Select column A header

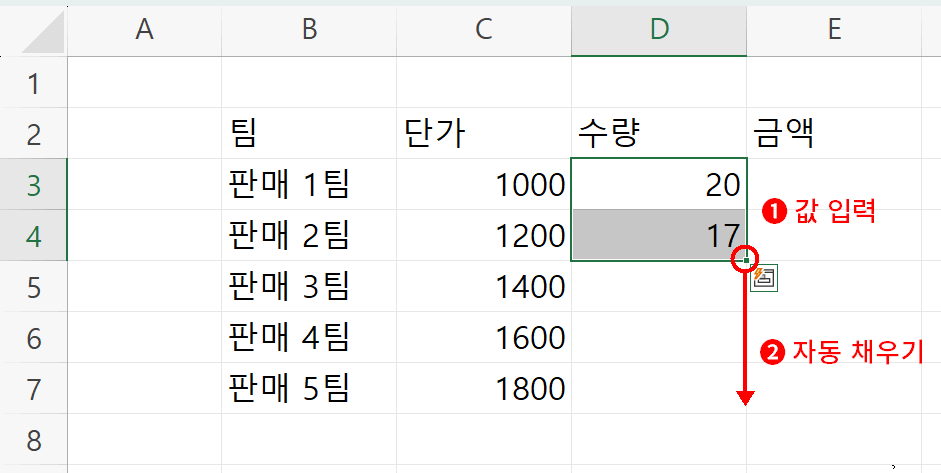pyautogui.click(x=144, y=29)
